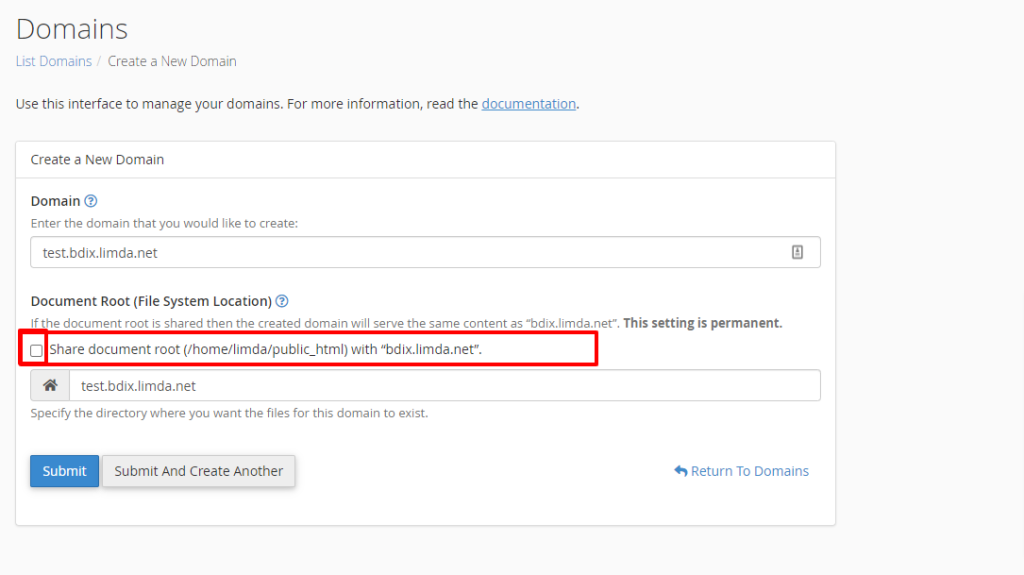The height and width of the screenshot is (575, 1024).
Task: Click the bold 'Domain' field label
Action: coord(56,201)
